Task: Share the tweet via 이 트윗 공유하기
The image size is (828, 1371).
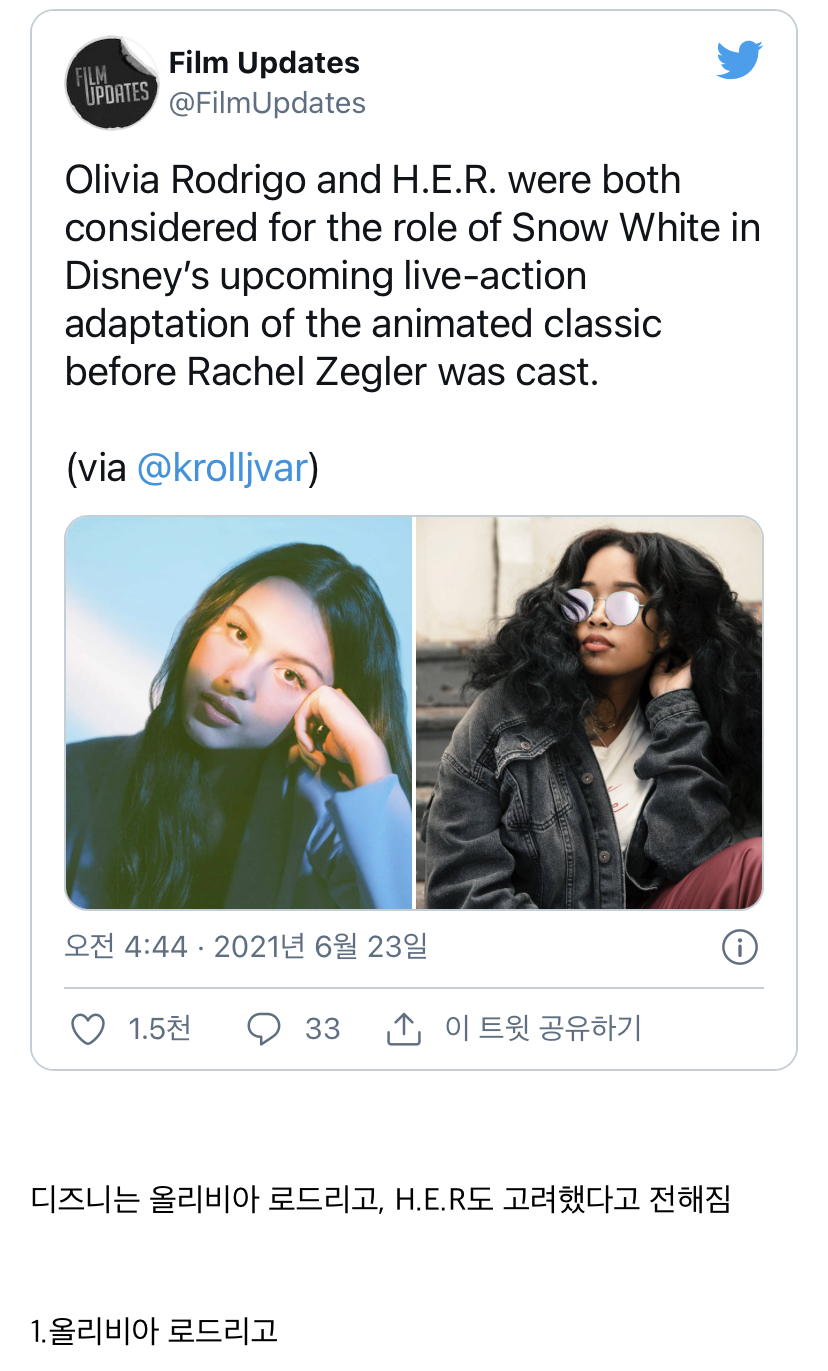Action: click(x=541, y=1027)
